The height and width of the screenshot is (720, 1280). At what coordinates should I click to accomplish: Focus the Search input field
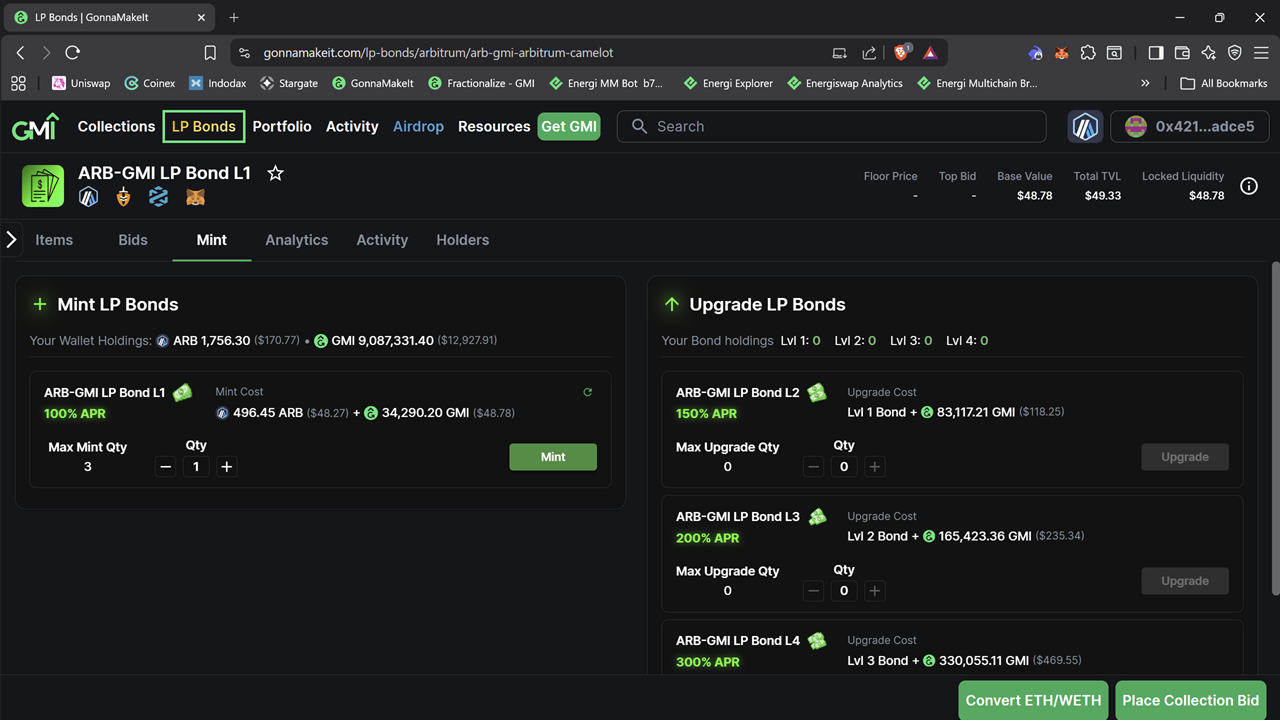point(840,127)
